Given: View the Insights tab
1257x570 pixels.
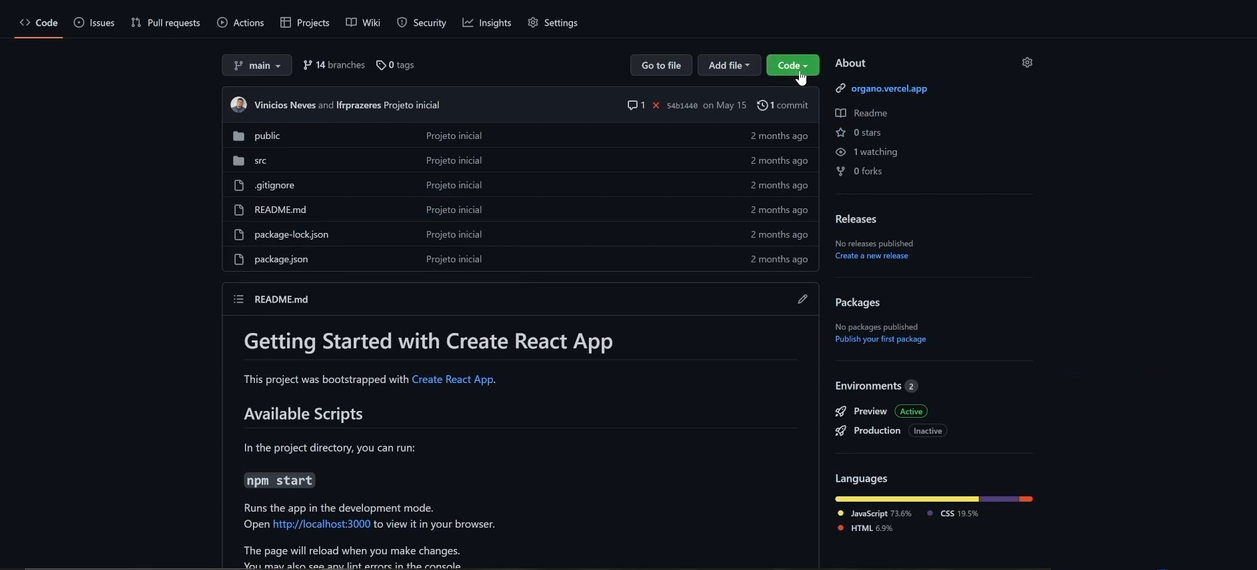Looking at the screenshot, I should 487,22.
